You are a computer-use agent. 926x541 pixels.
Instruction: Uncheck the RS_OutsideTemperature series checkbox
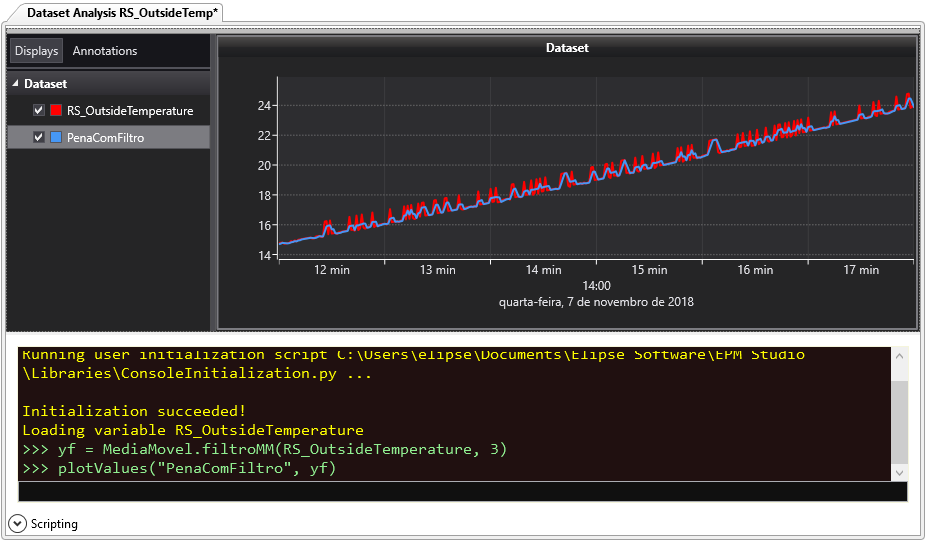point(39,110)
